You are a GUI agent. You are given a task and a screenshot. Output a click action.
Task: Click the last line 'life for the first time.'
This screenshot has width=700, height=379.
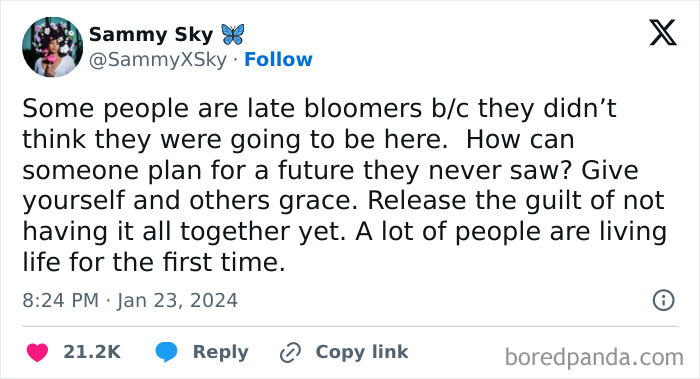pos(154,262)
